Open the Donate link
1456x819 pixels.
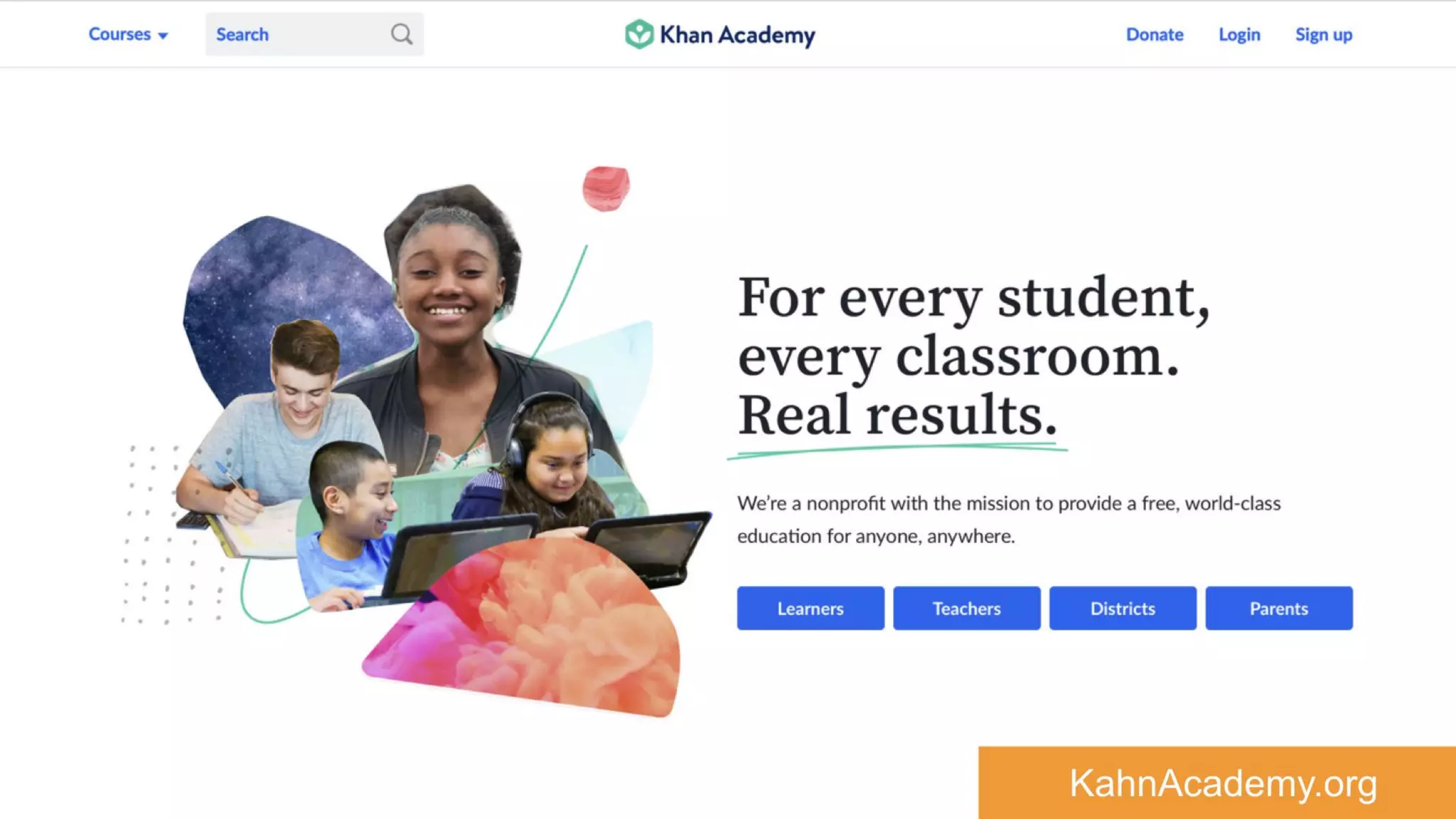click(1155, 34)
